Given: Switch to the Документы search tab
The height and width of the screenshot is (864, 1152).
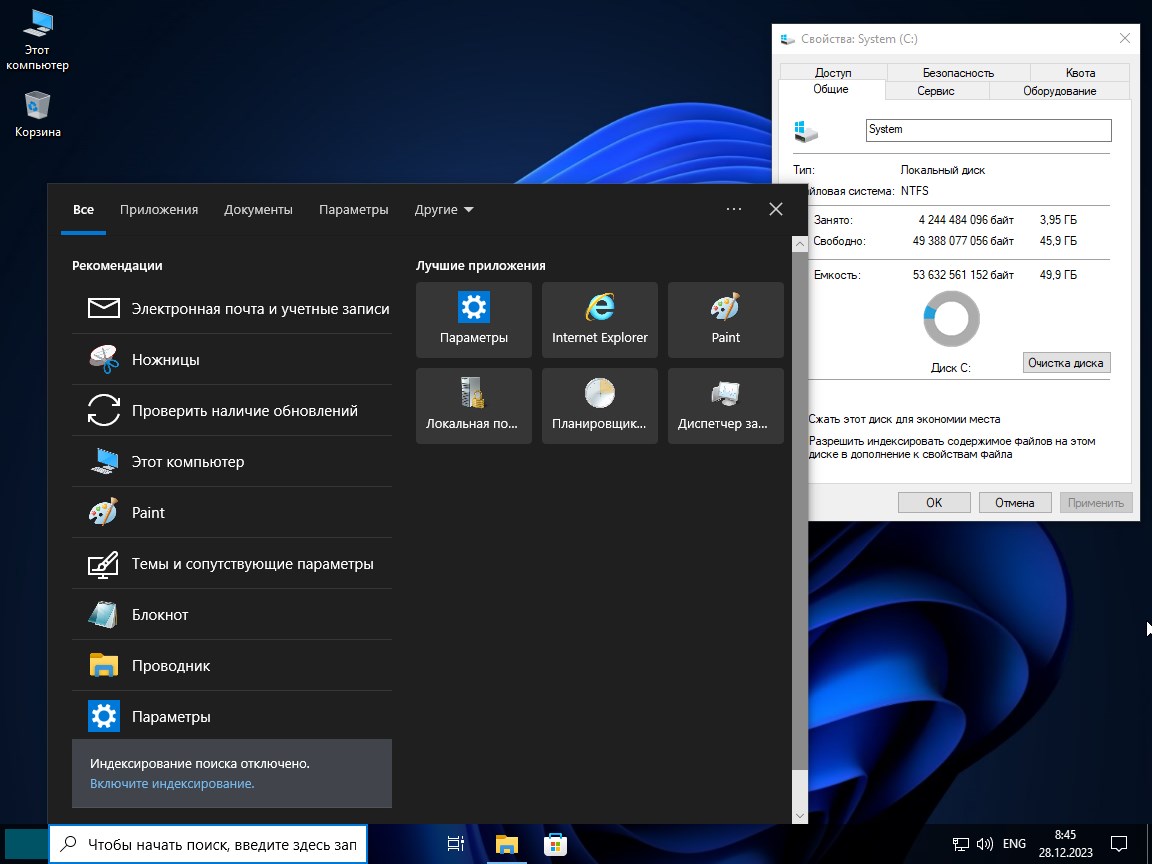Looking at the screenshot, I should (258, 209).
